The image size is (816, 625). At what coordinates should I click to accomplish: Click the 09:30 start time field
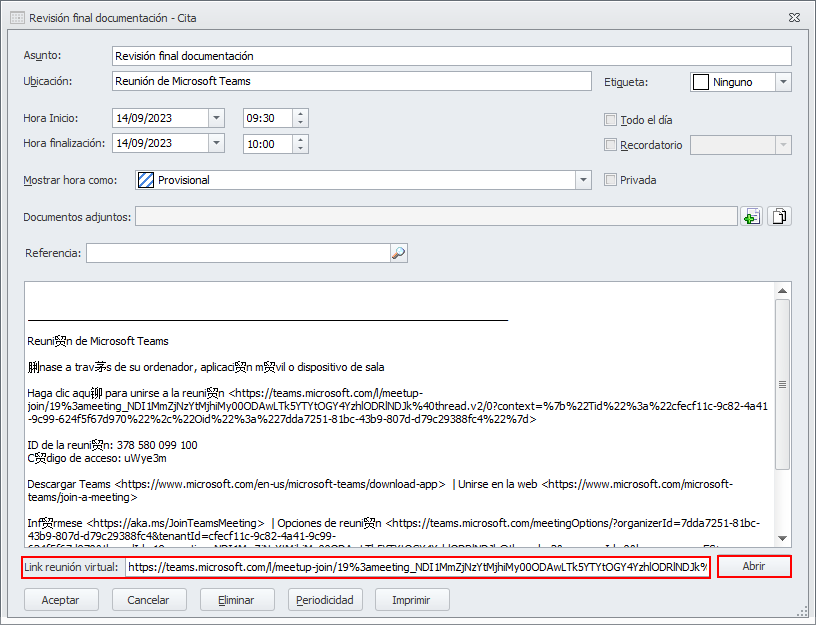268,118
